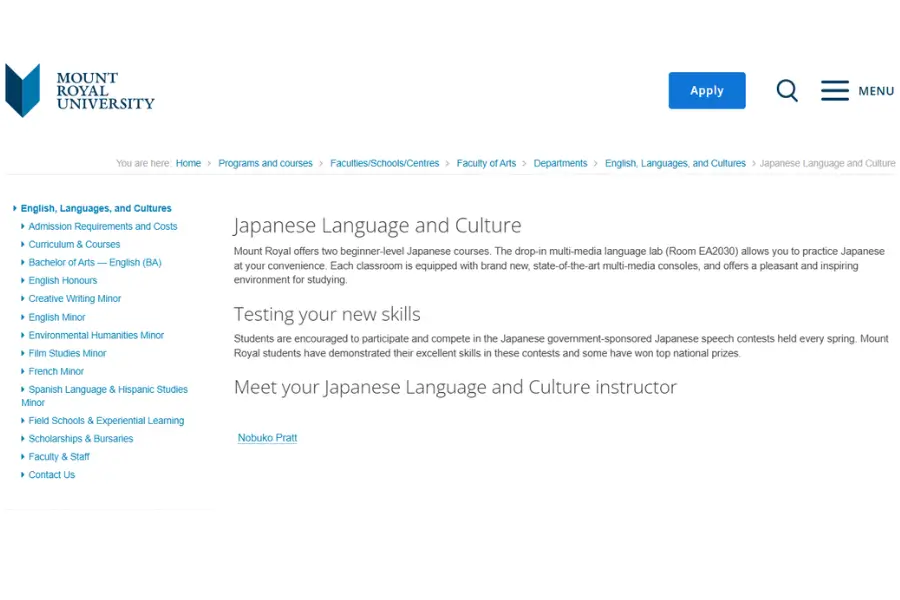Open Scholarships & Bursaries link
The height and width of the screenshot is (600, 900).
[80, 439]
